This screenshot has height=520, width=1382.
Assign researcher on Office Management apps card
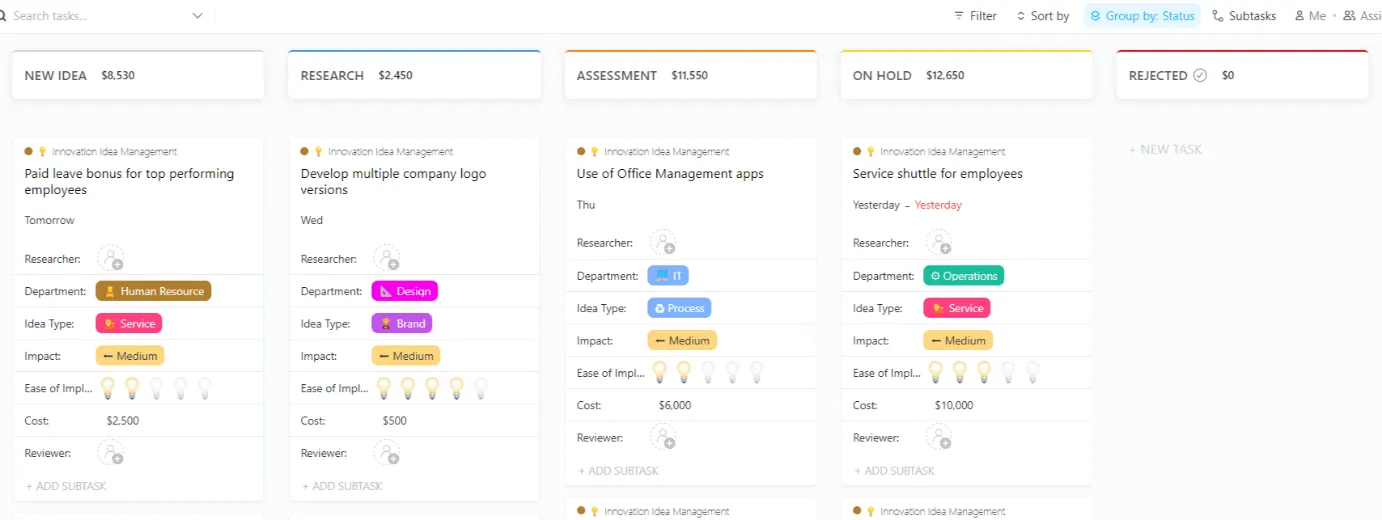(663, 242)
